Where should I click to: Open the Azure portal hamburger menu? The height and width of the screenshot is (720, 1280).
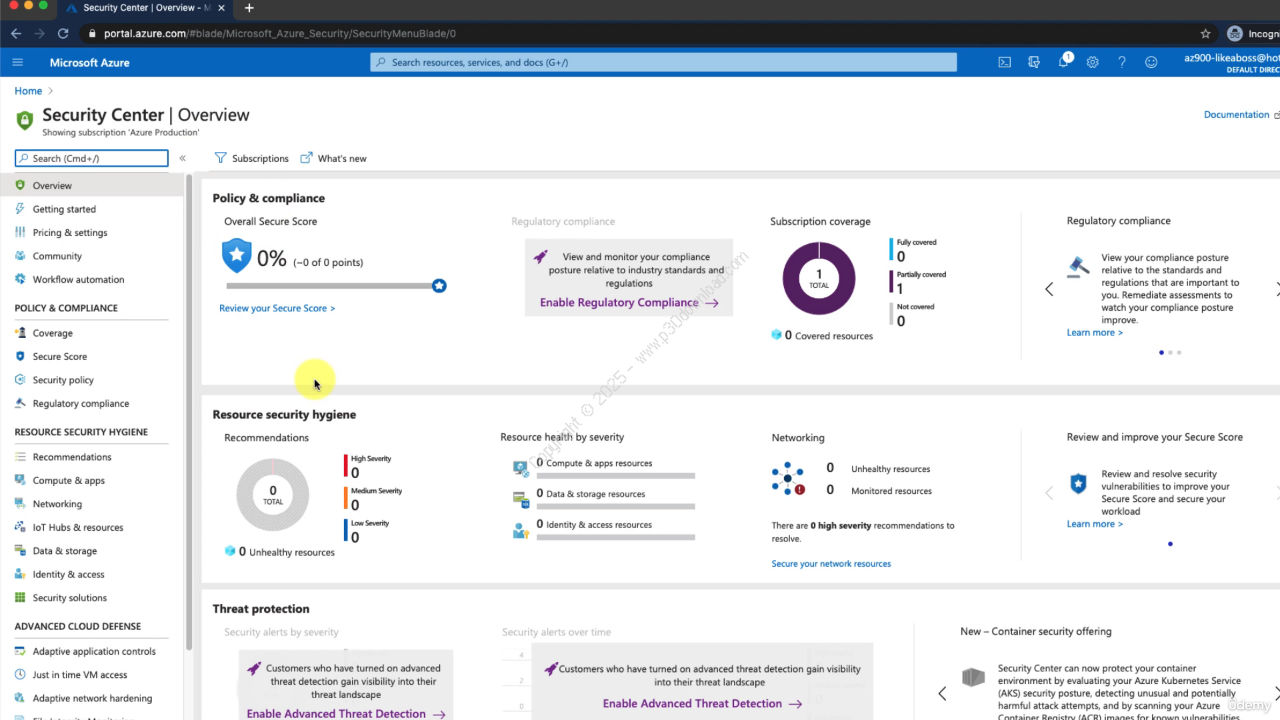tap(17, 62)
